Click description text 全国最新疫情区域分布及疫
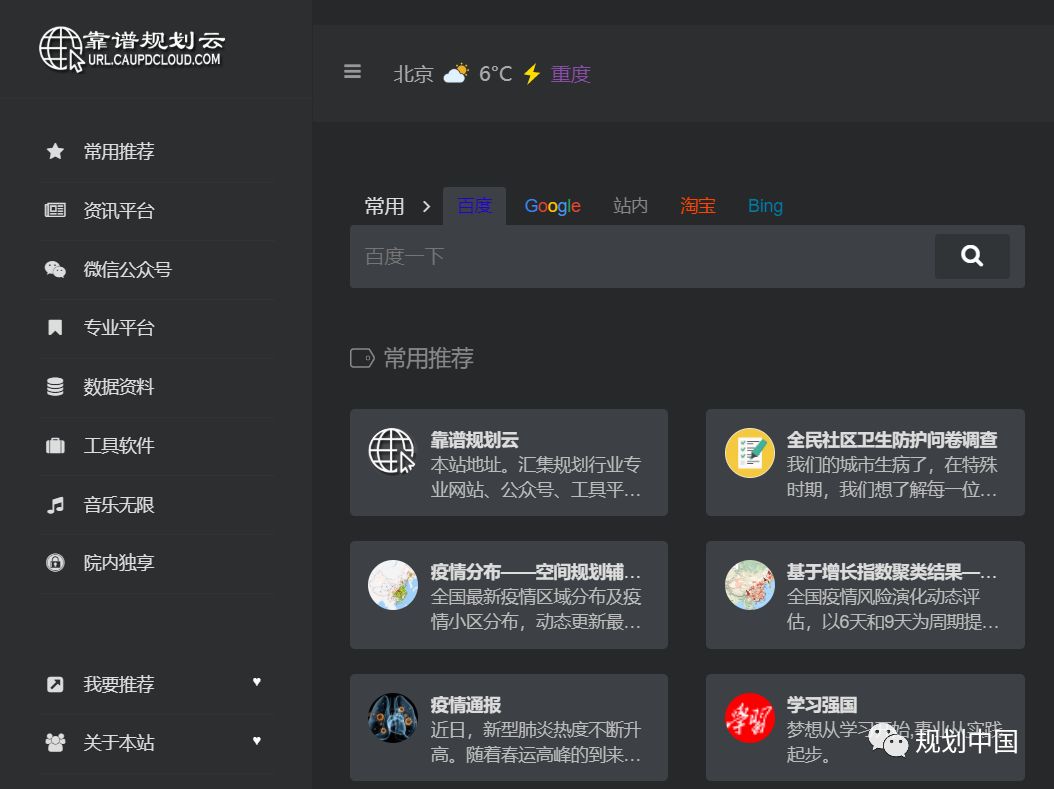1054x789 pixels. [536, 597]
